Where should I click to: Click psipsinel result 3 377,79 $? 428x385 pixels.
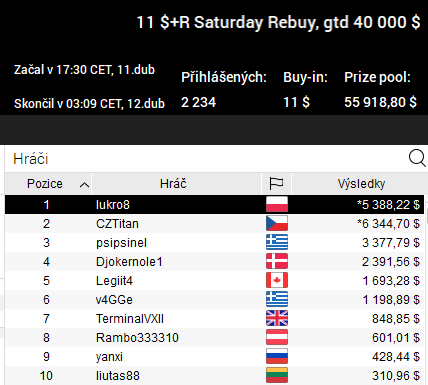391,243
